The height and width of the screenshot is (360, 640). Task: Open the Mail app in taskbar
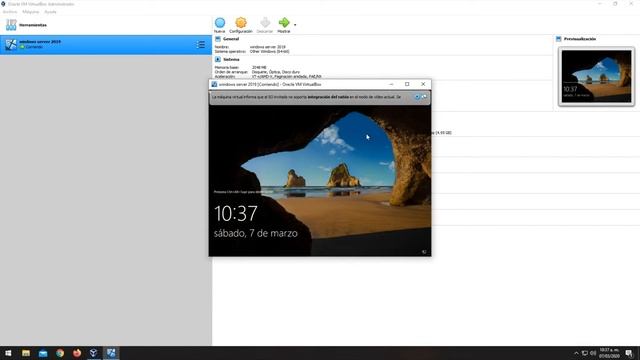[43, 353]
